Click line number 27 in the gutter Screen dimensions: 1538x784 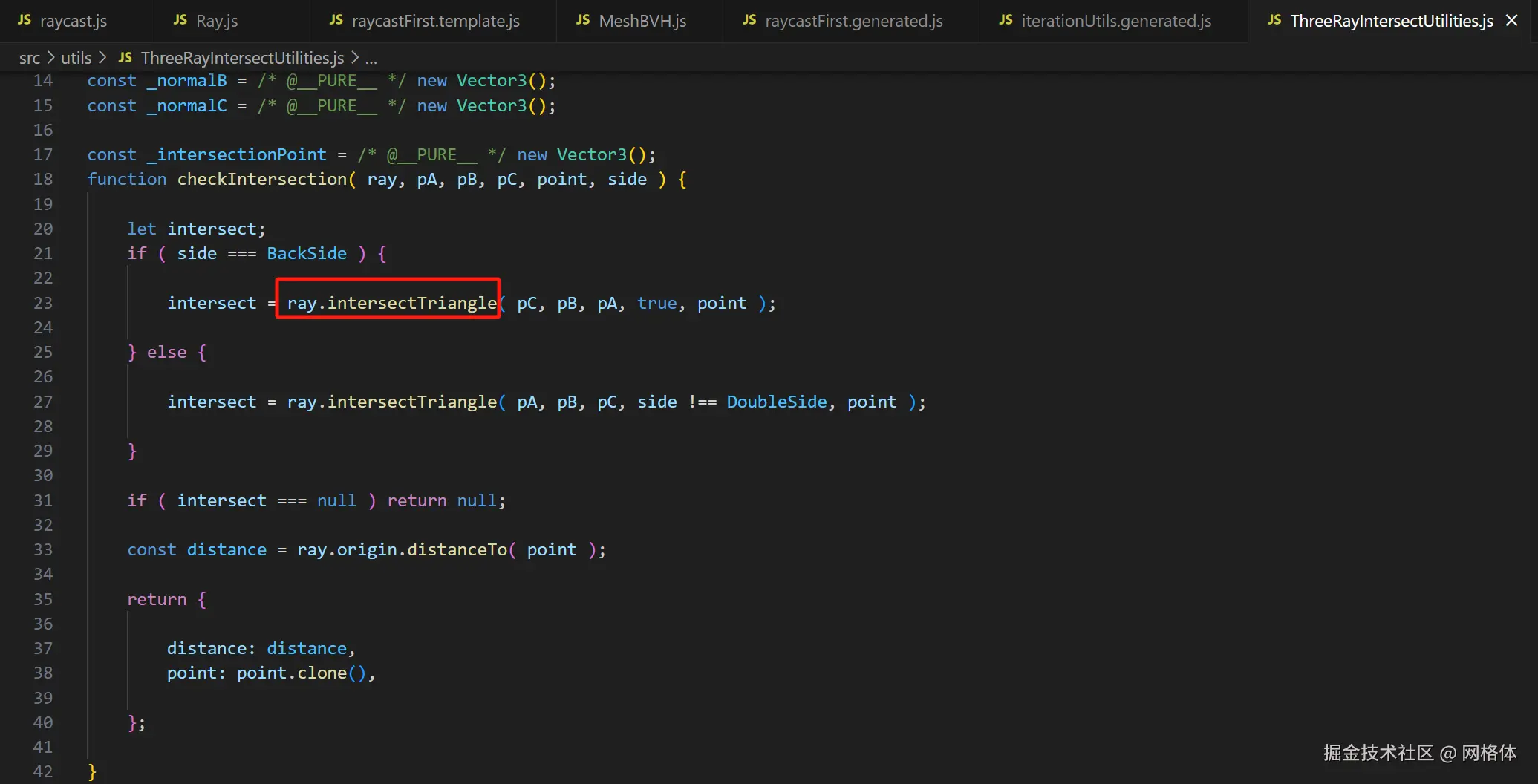tap(43, 402)
